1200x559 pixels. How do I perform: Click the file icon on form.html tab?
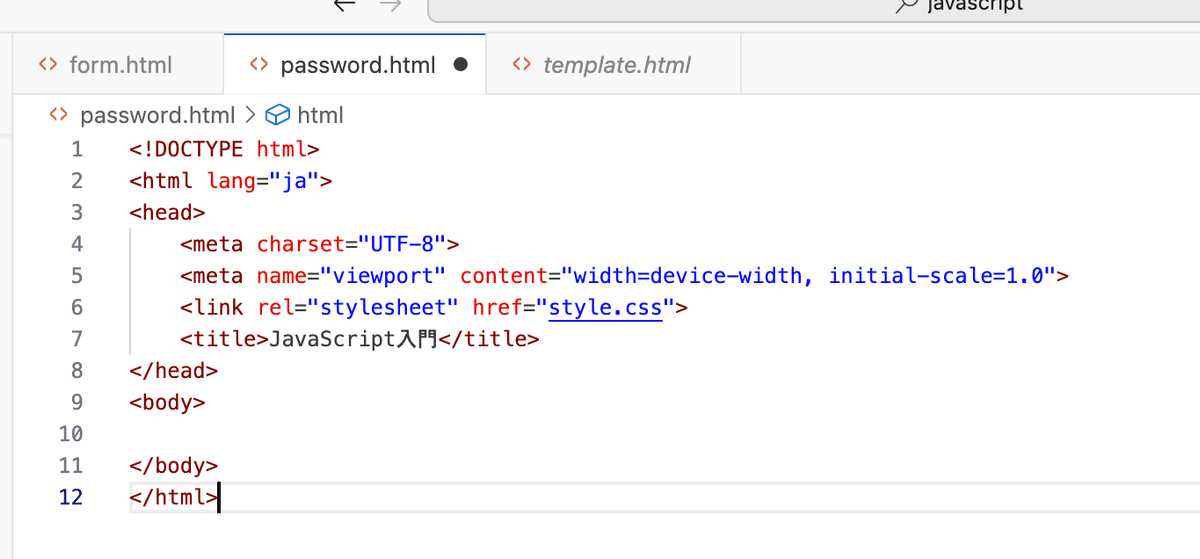coord(47,65)
